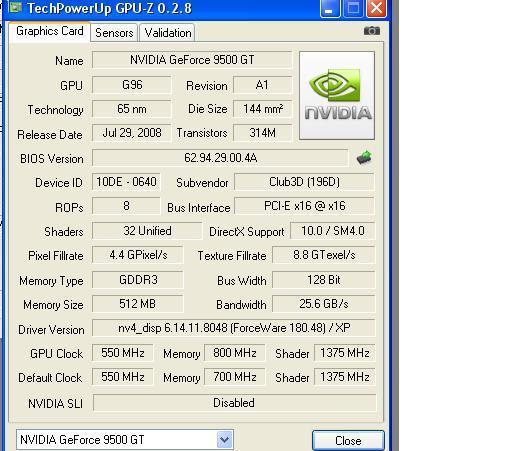Click the 'Pixel Fillrate' label
The image size is (512, 451).
56,256
